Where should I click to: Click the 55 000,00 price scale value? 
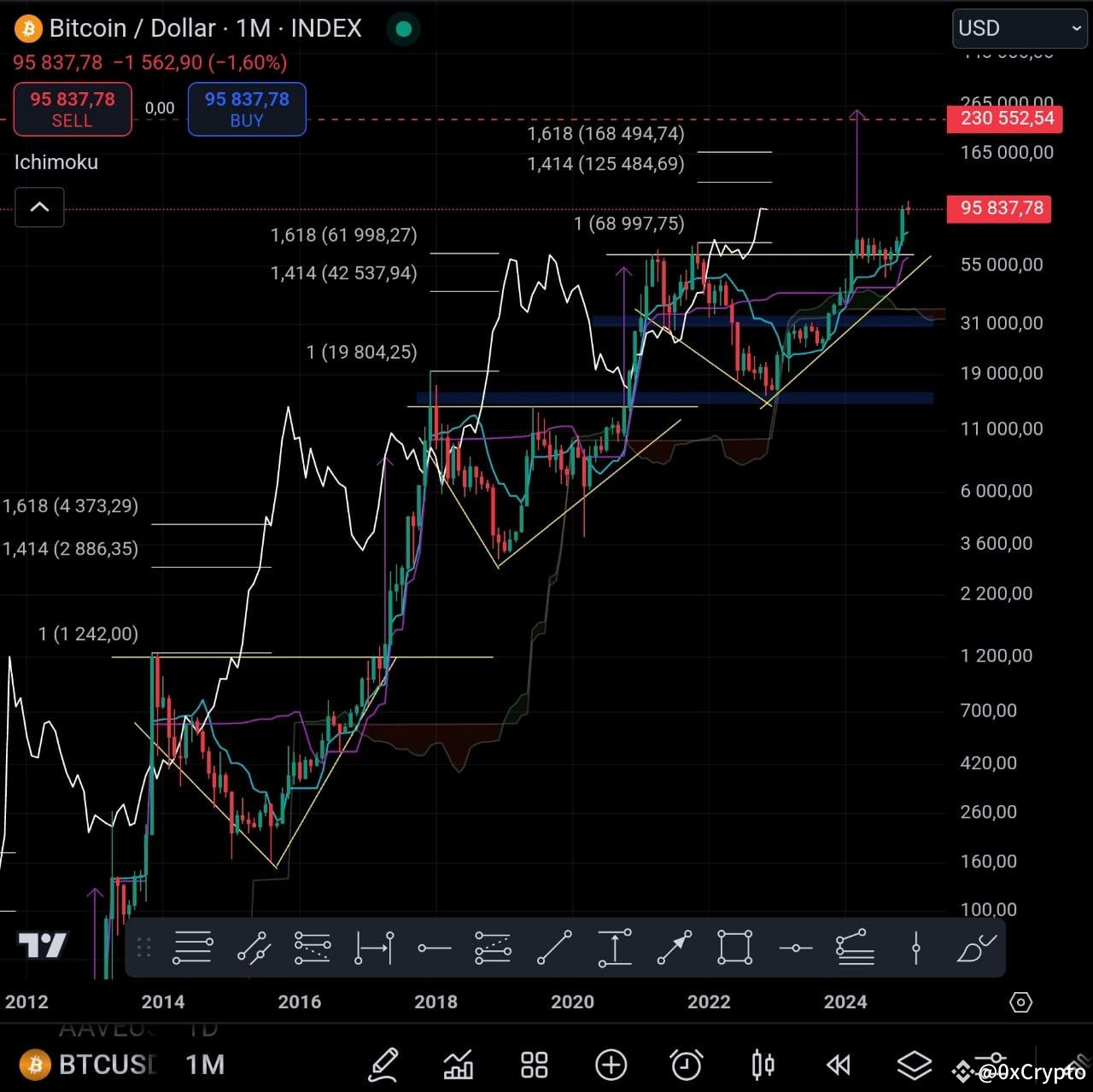tap(1002, 265)
